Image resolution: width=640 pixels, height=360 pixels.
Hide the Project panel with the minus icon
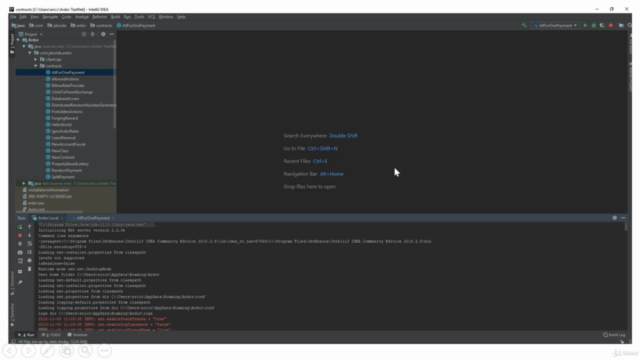pyautogui.click(x=111, y=34)
